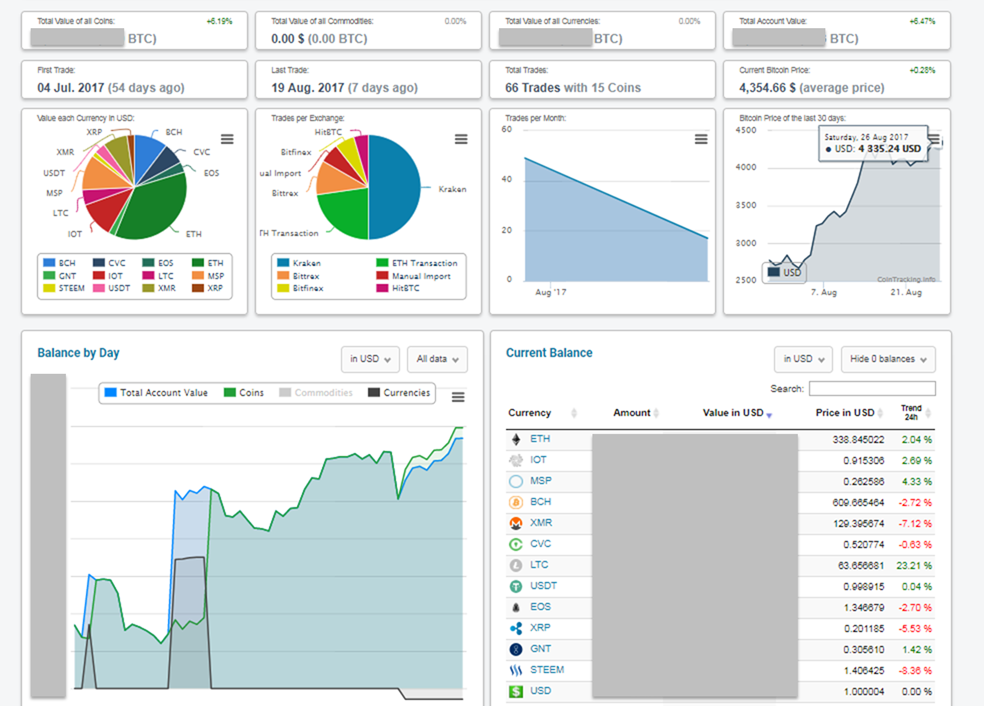Toggle HitBTC in exchange pie legend

click(398, 289)
